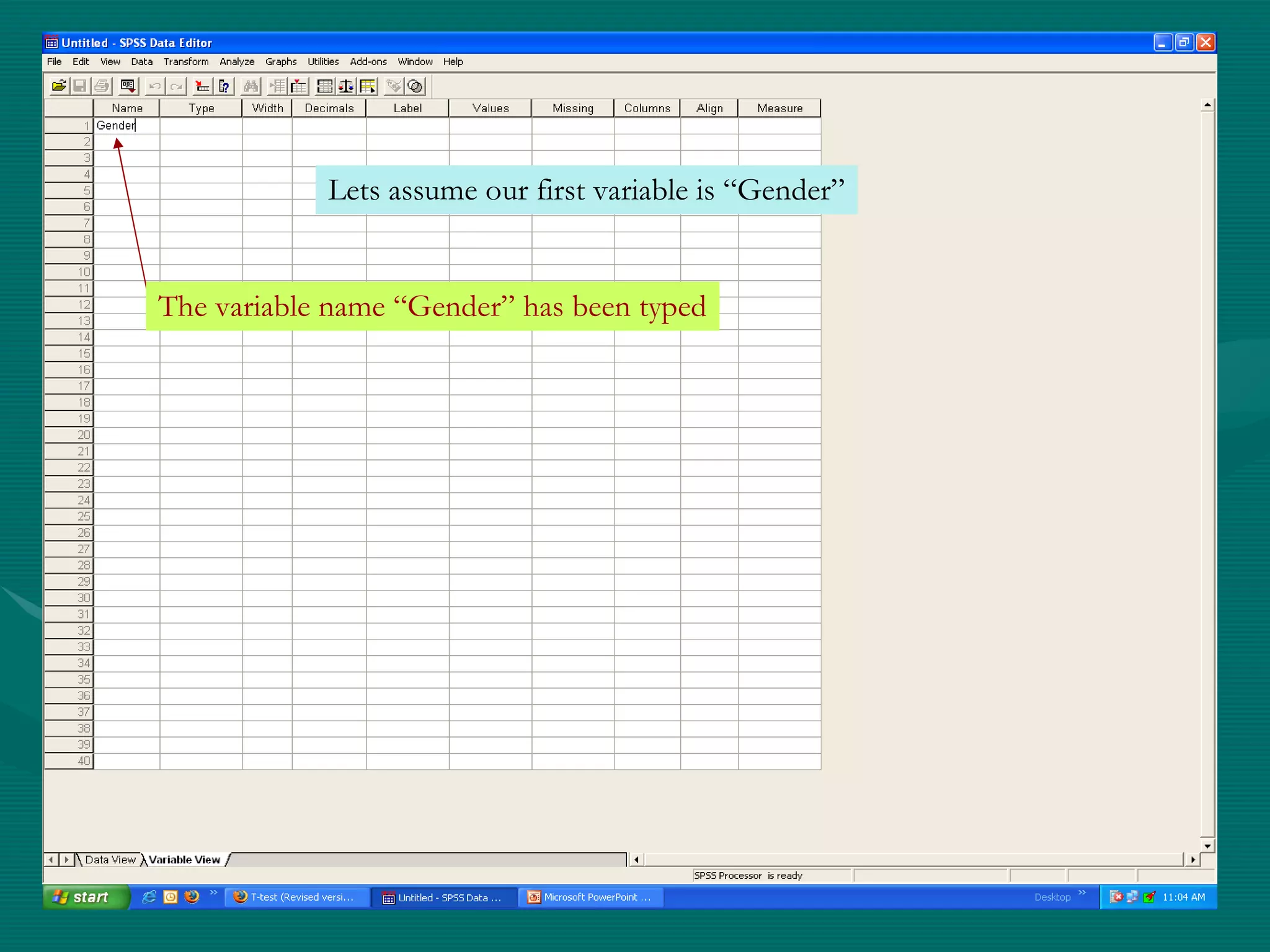Click the horizontal scrollbar left arrow

(636, 860)
